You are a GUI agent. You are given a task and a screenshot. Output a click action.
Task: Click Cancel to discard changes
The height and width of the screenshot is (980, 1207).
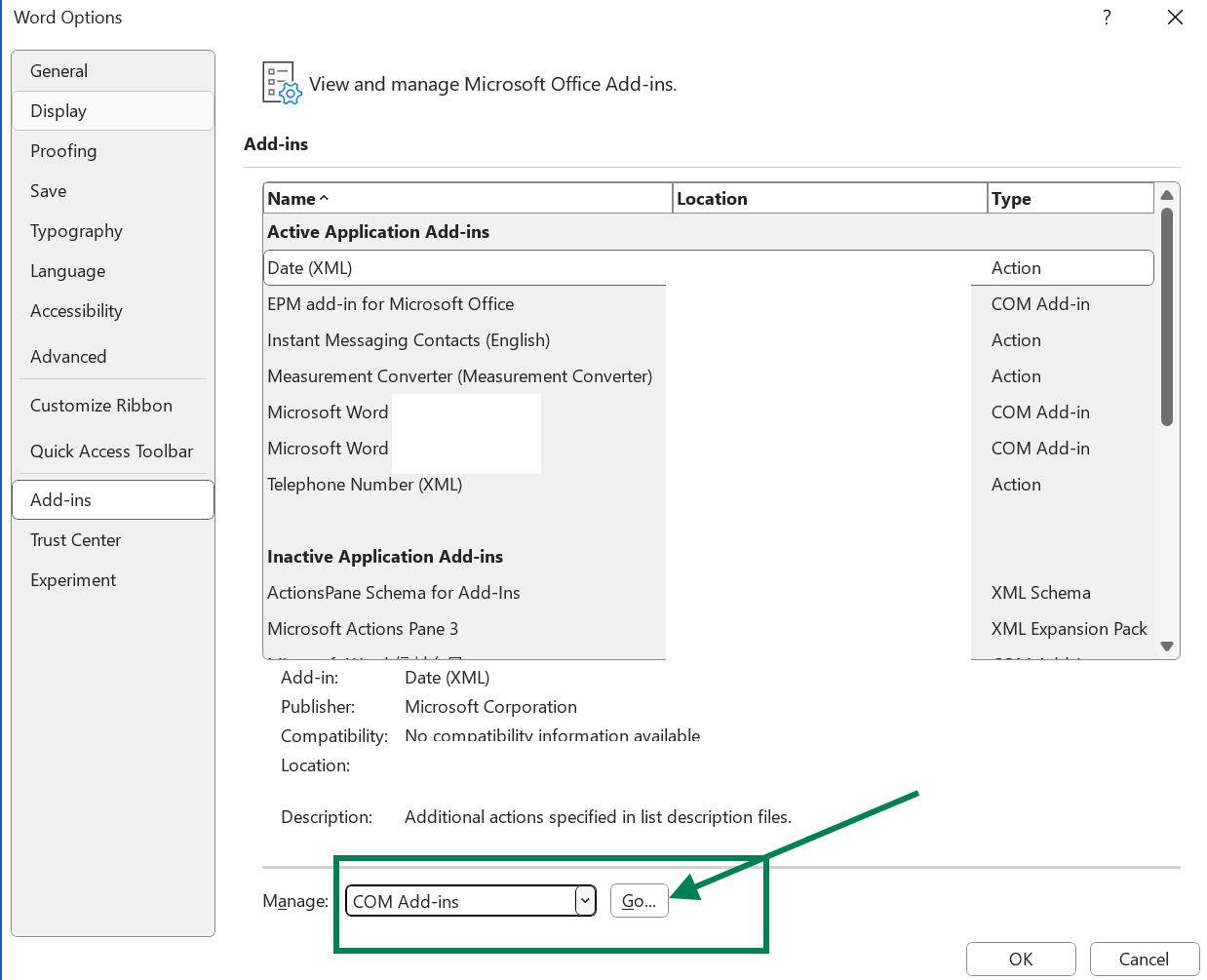pyautogui.click(x=1145, y=959)
